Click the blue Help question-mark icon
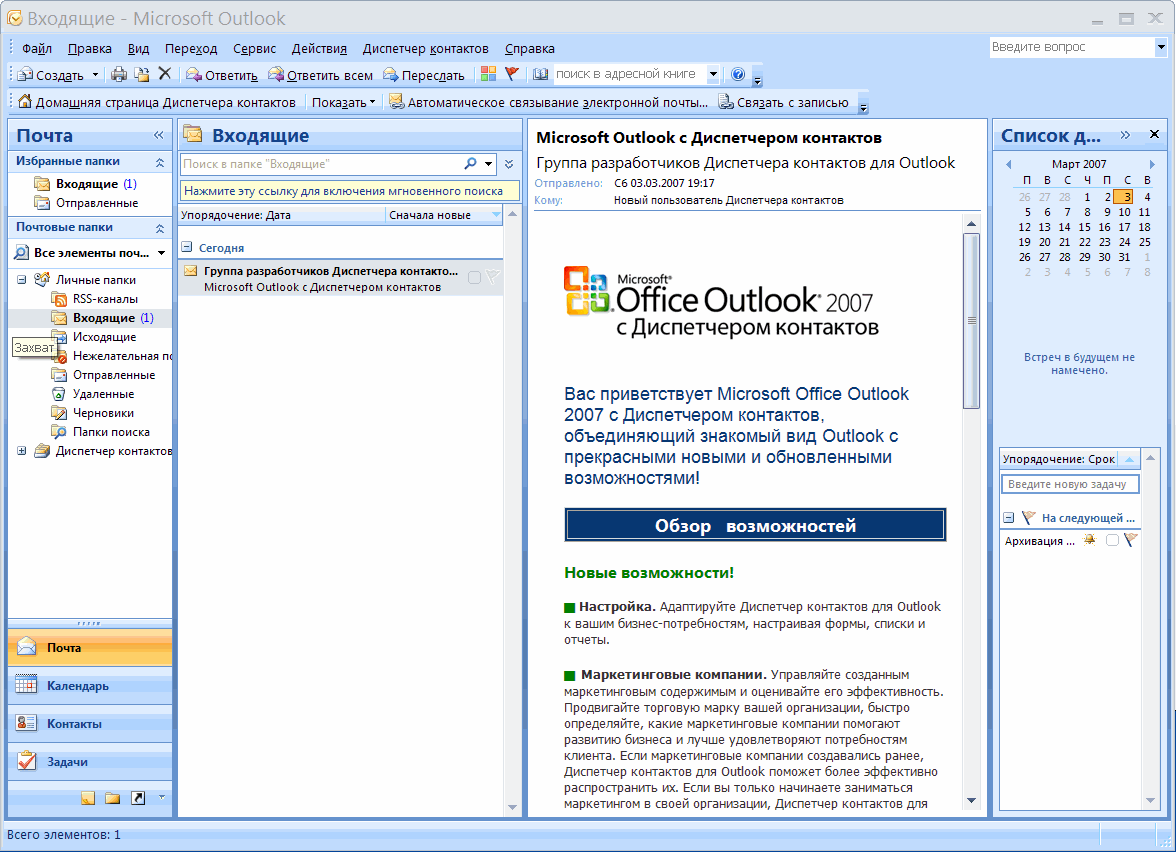Image resolution: width=1176 pixels, height=852 pixels. tap(738, 74)
